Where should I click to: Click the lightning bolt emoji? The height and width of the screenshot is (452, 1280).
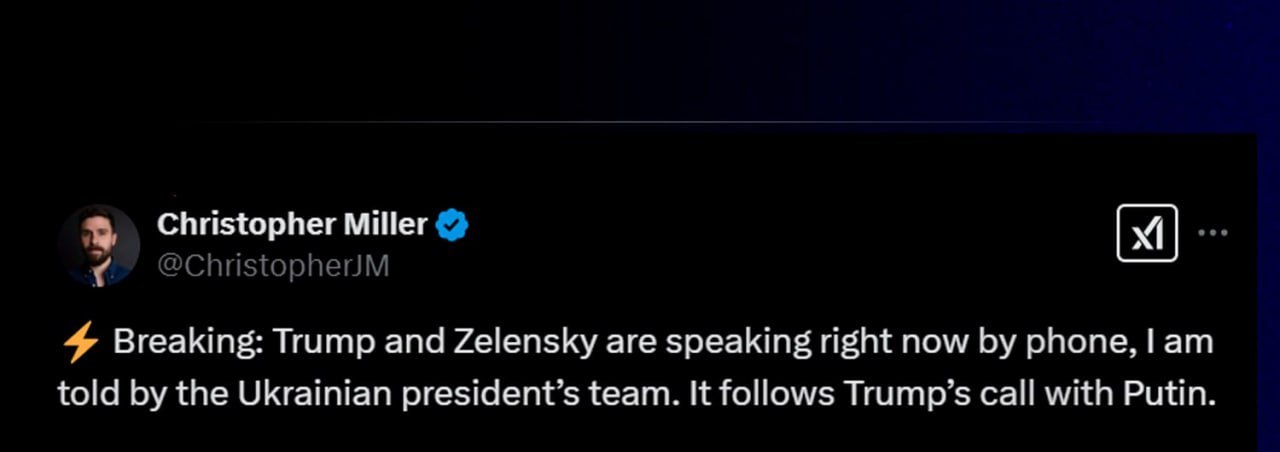[80, 343]
